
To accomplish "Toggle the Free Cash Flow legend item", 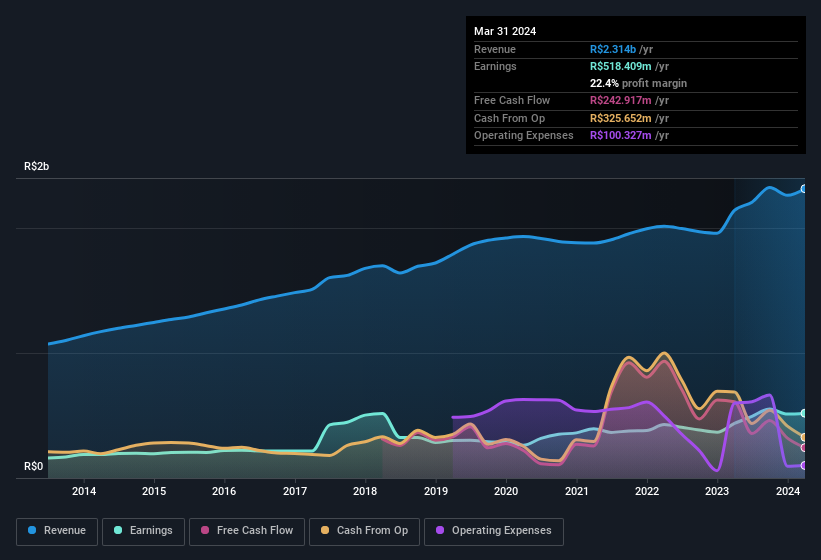I will 247,531.
